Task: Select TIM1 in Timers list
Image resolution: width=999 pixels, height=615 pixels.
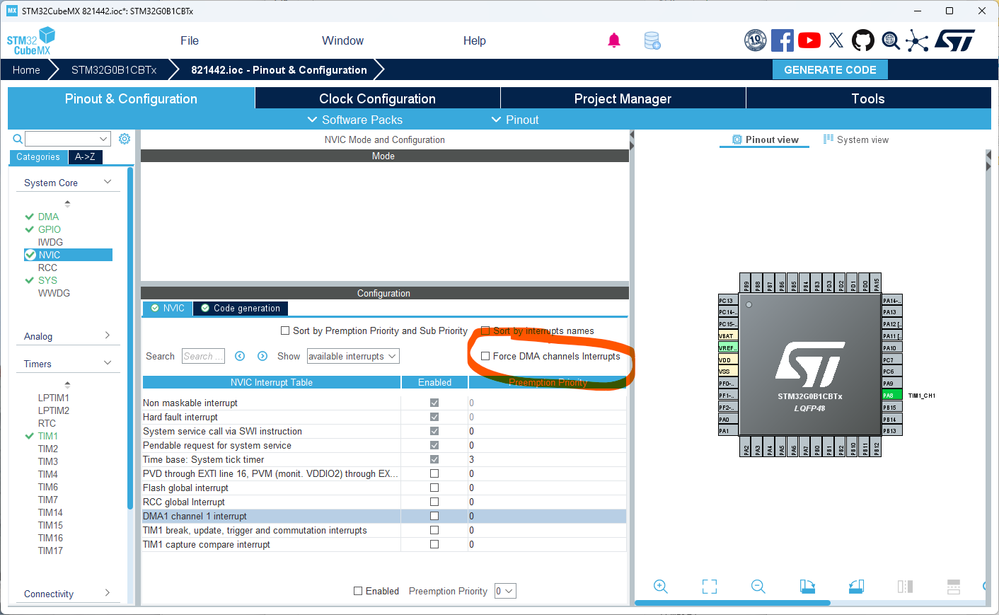Action: click(48, 436)
